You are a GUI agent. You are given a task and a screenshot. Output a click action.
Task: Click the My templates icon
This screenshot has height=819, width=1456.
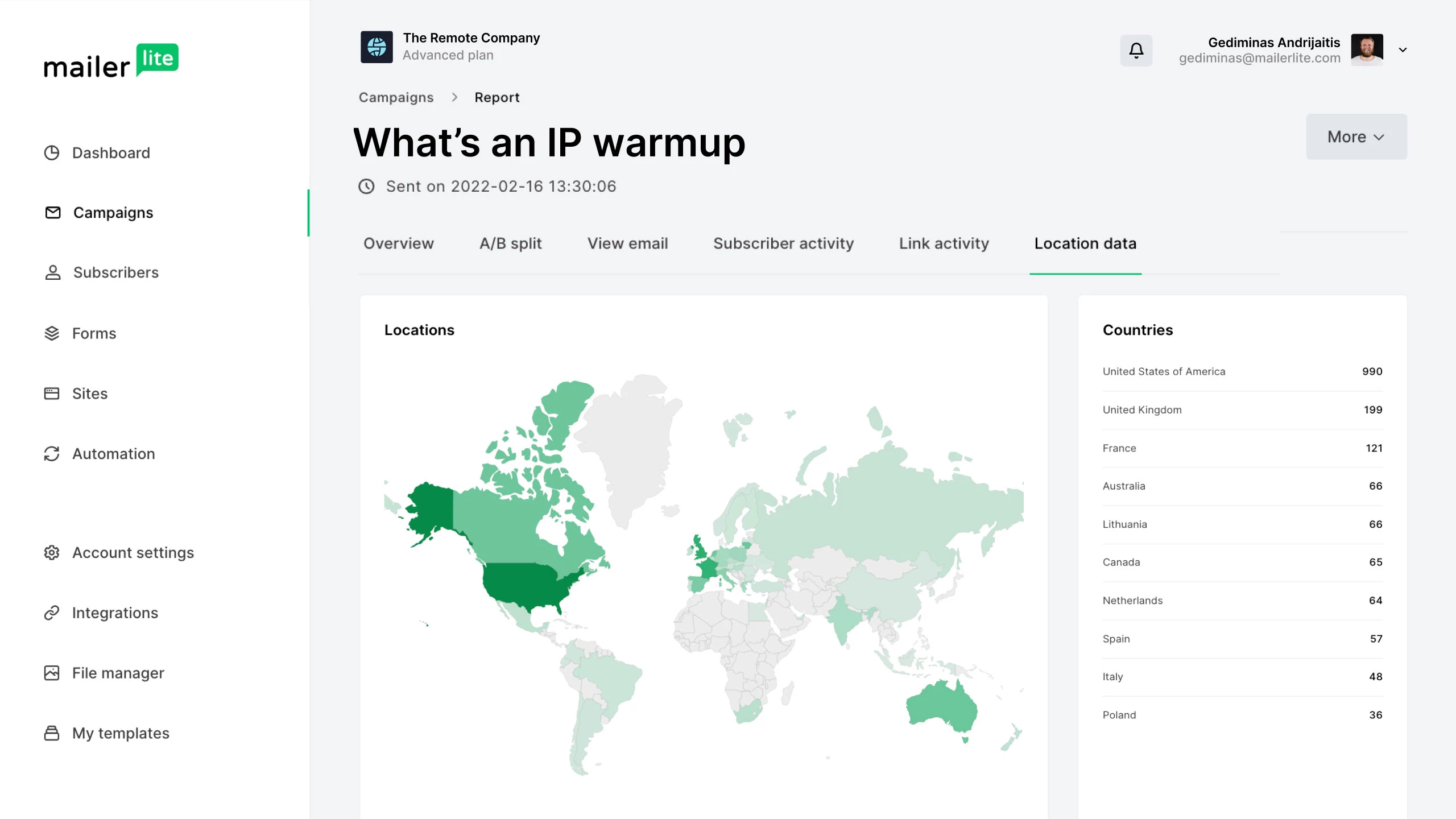pos(52,733)
